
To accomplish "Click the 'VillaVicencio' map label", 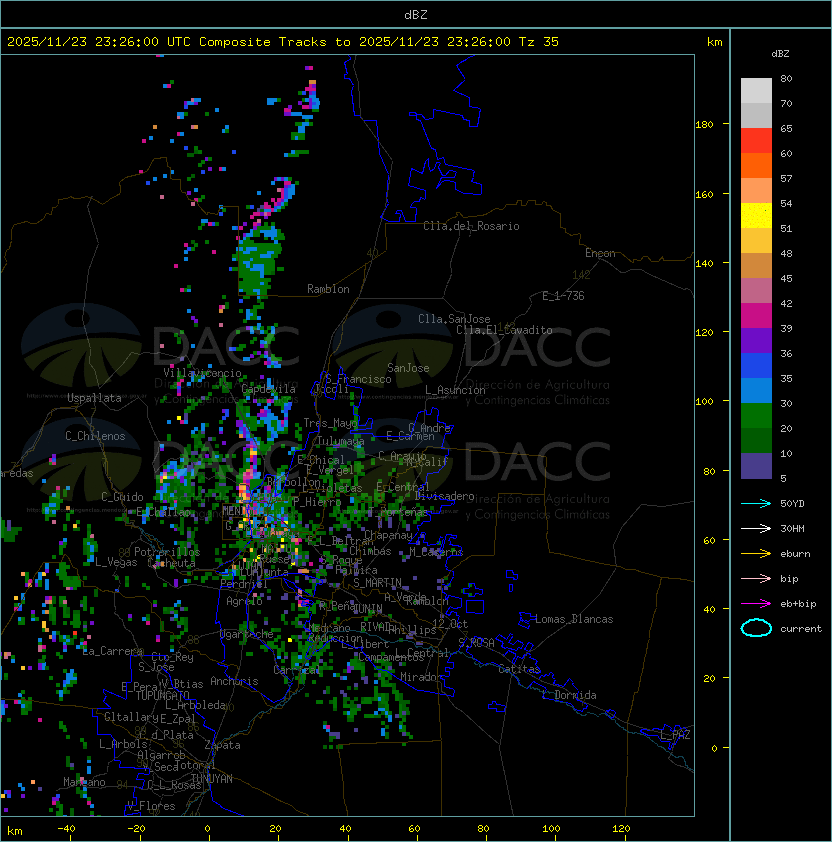I will coord(202,373).
